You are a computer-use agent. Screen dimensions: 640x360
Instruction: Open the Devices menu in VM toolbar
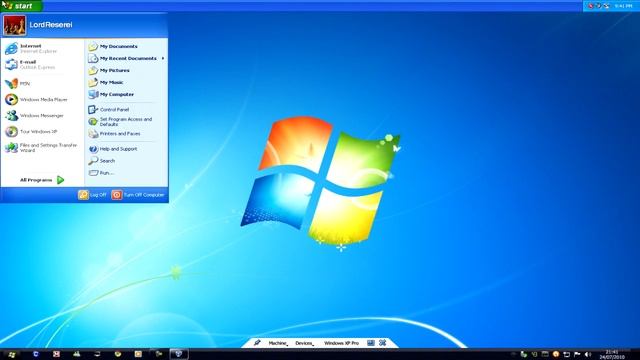pos(304,343)
